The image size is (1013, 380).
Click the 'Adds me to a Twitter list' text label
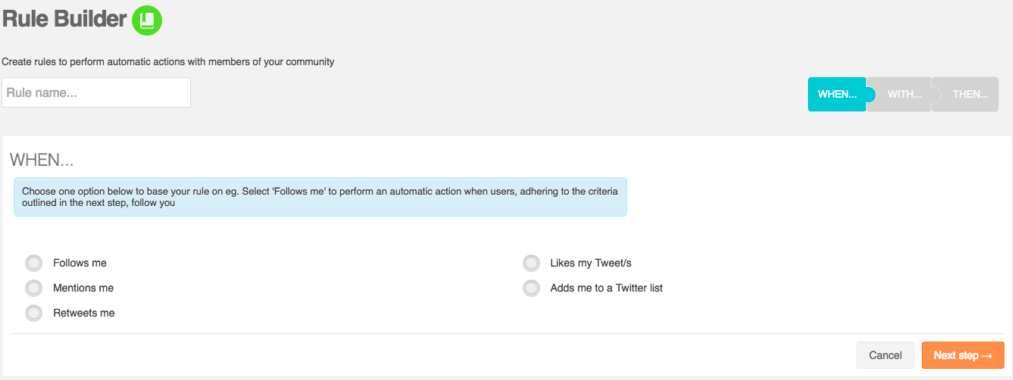607,288
